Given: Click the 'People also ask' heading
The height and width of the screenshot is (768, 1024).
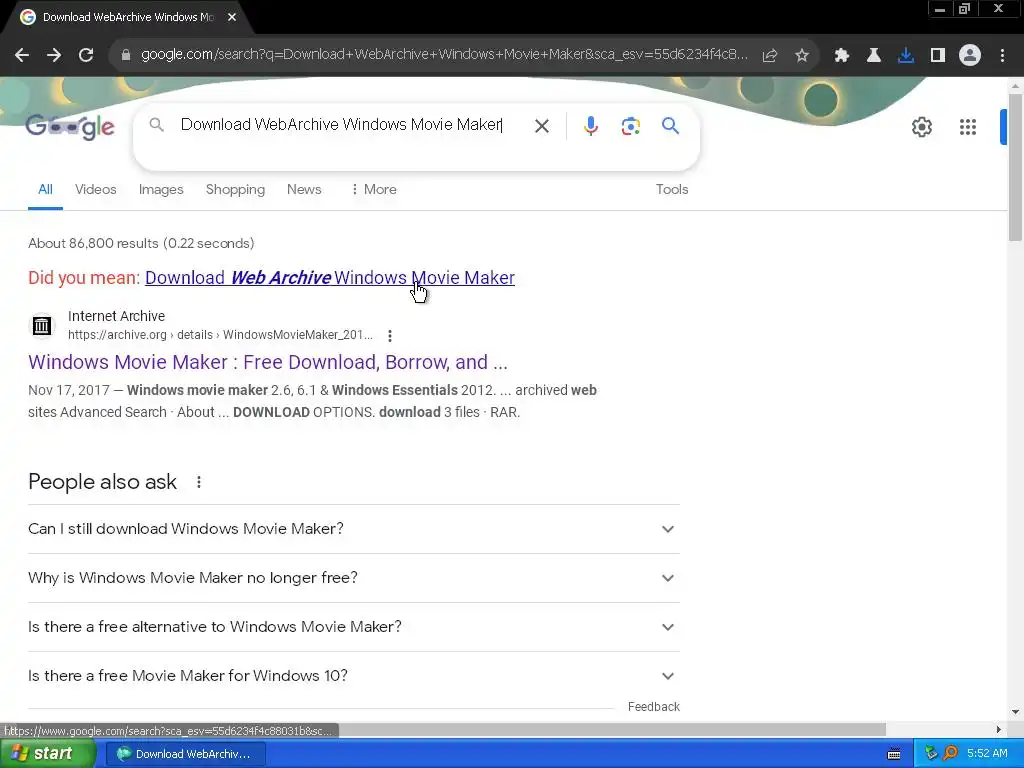Looking at the screenshot, I should click(x=103, y=482).
